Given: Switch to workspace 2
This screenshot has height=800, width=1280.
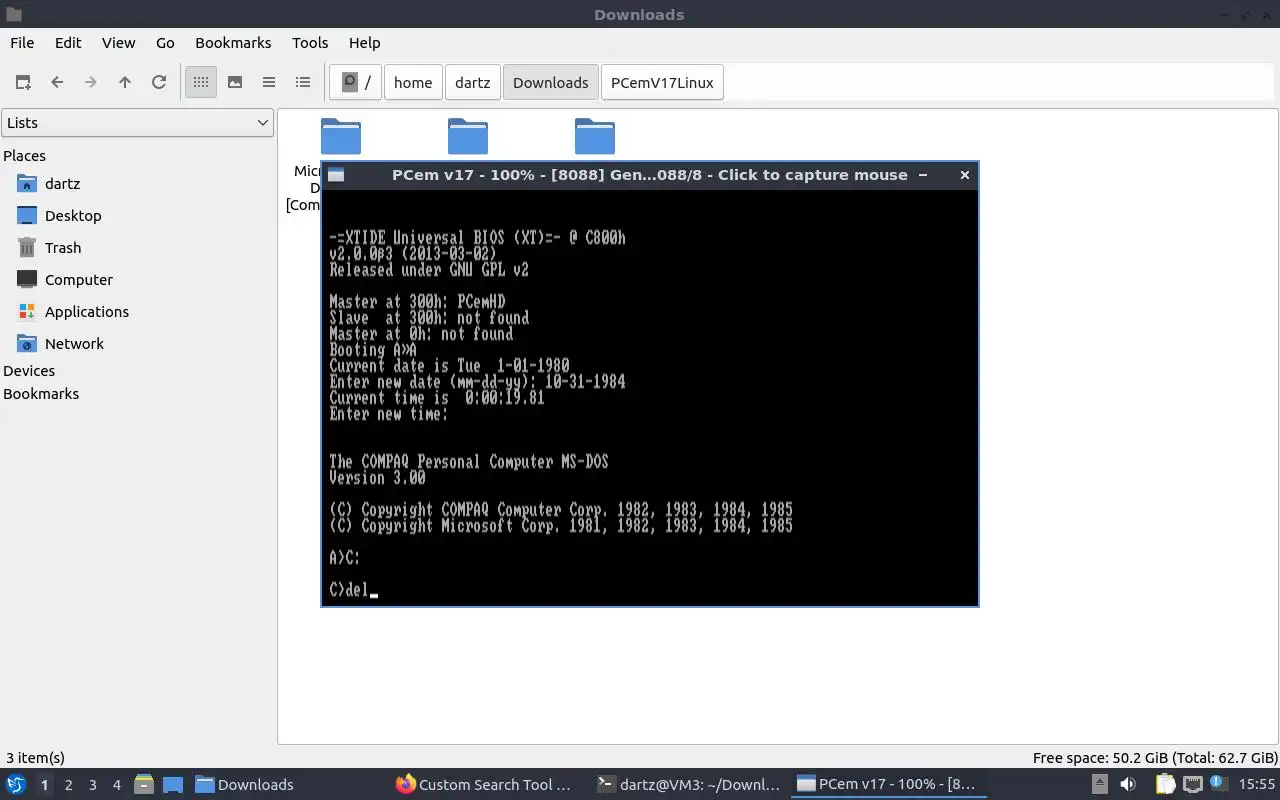Looking at the screenshot, I should coord(68,784).
